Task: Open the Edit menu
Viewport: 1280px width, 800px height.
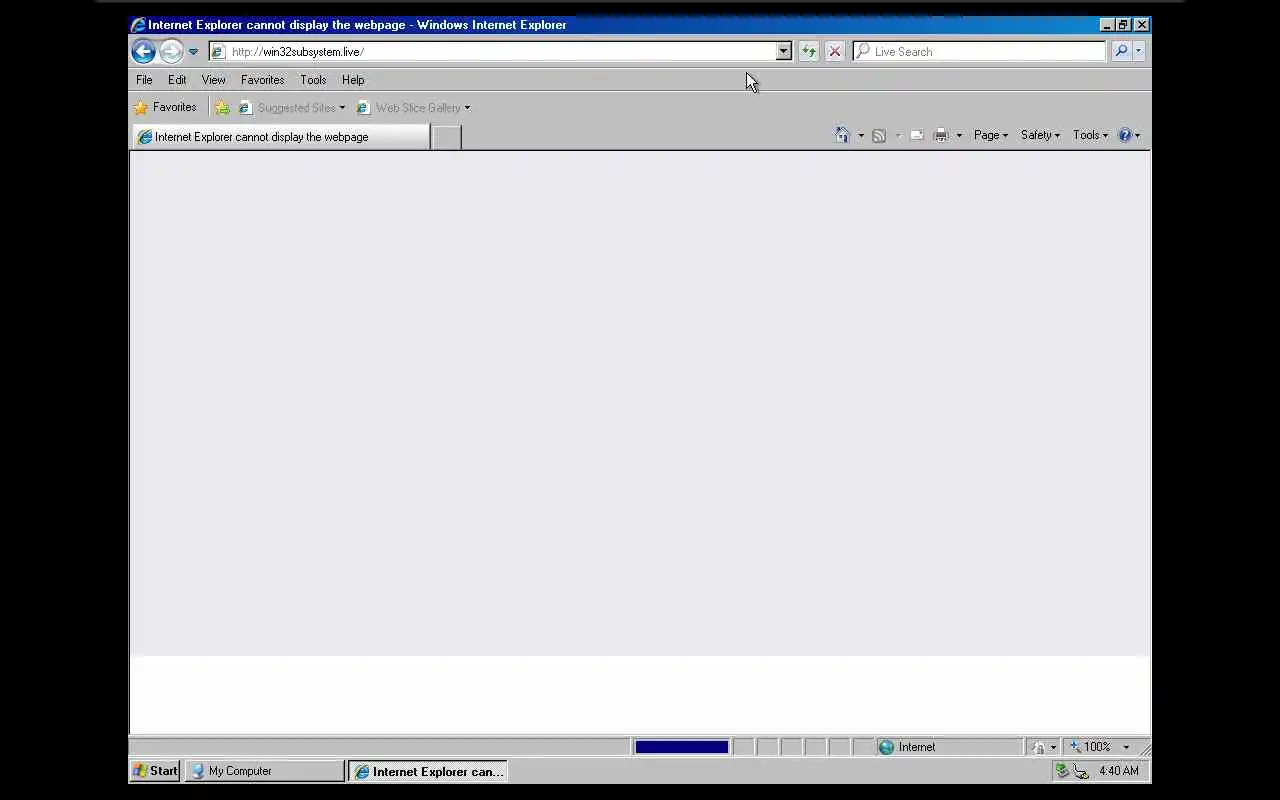Action: click(177, 80)
